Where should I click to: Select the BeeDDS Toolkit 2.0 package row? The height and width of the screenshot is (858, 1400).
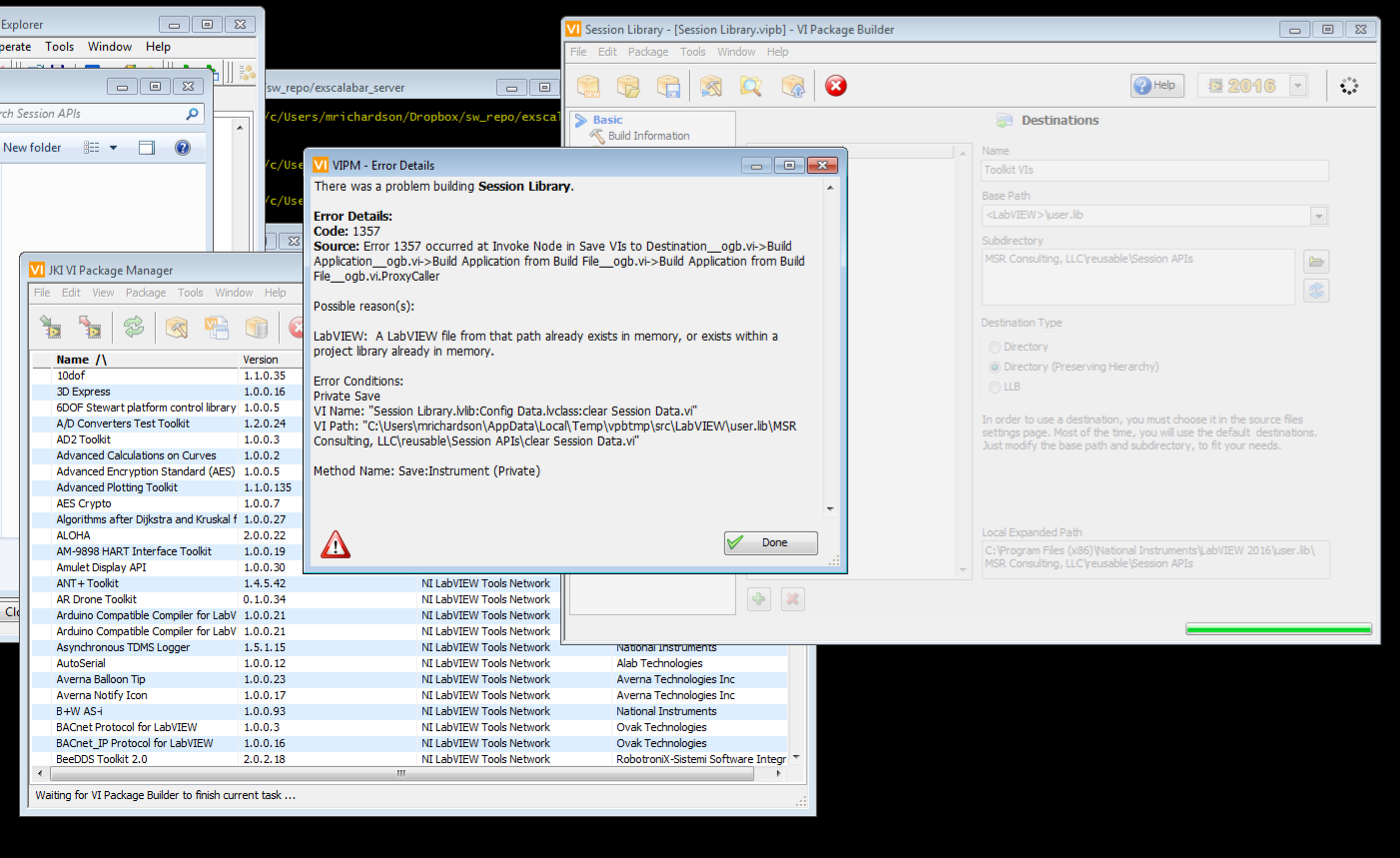(409, 759)
